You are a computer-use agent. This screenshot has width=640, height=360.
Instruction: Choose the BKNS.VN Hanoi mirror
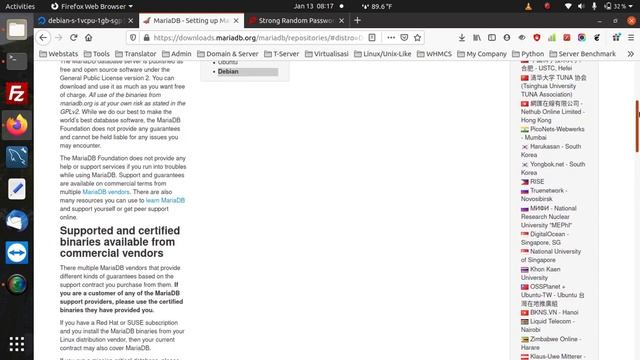[x=549, y=313]
